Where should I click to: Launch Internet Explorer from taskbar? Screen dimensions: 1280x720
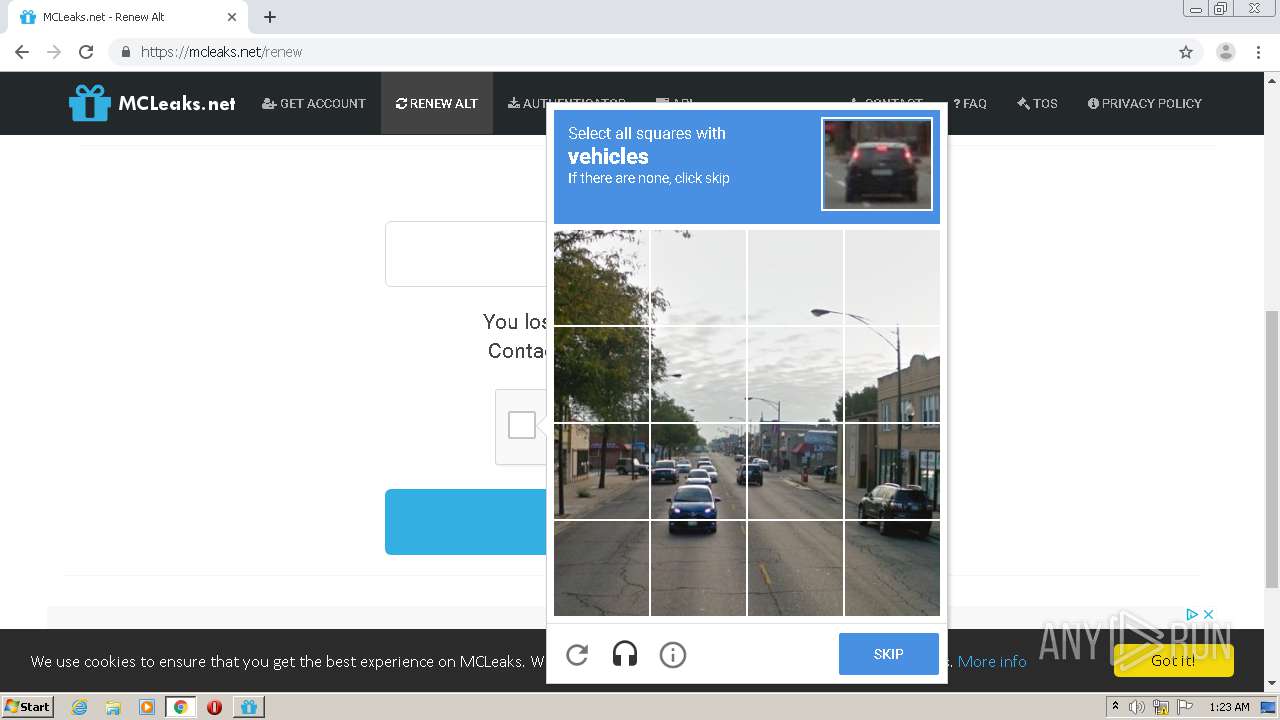[x=80, y=707]
